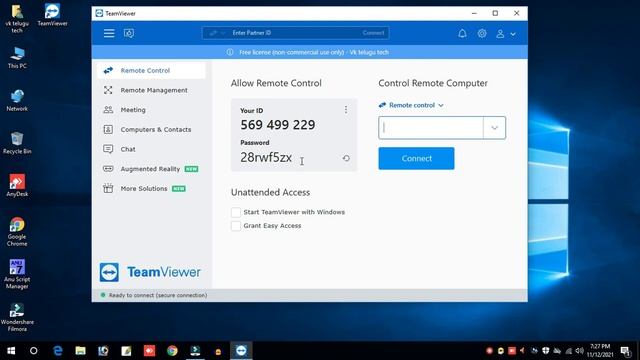The width and height of the screenshot is (640, 360).
Task: Click the TeamViewer title bar app icon
Action: pyautogui.click(x=99, y=13)
